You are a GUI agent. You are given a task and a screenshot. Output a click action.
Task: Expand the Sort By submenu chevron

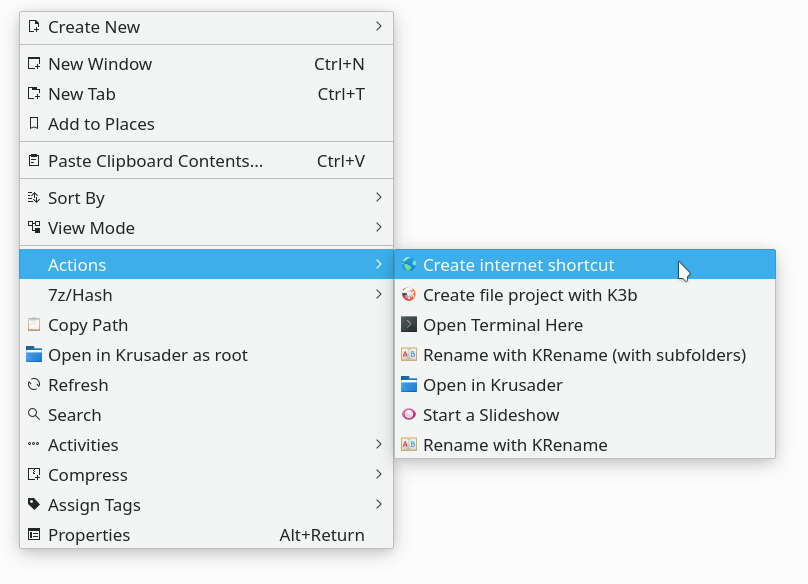click(x=379, y=197)
